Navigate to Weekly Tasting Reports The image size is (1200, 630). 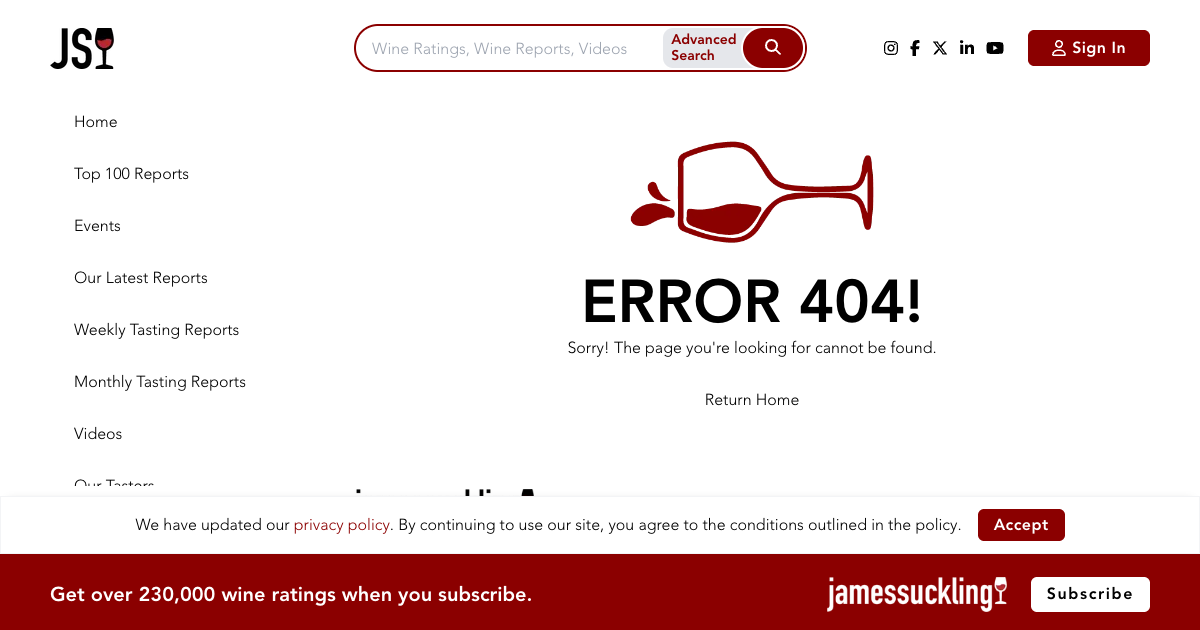(x=156, y=329)
